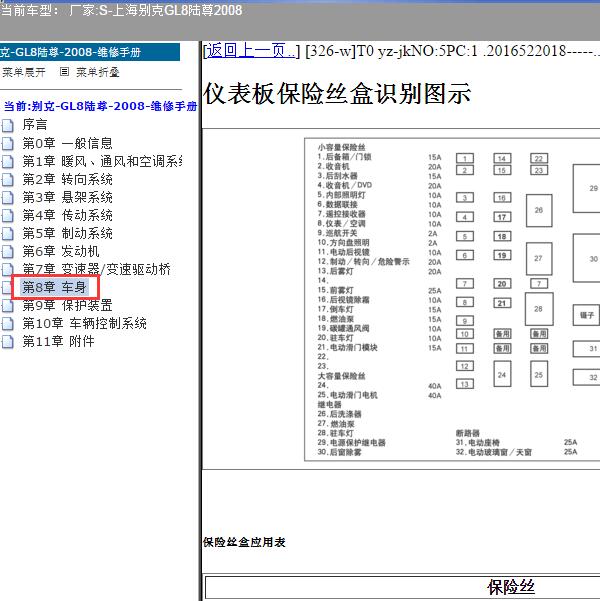Image resolution: width=600 pixels, height=601 pixels.
Task: Click the page icon beside 第3章 悬架系统
Action: (x=7, y=197)
